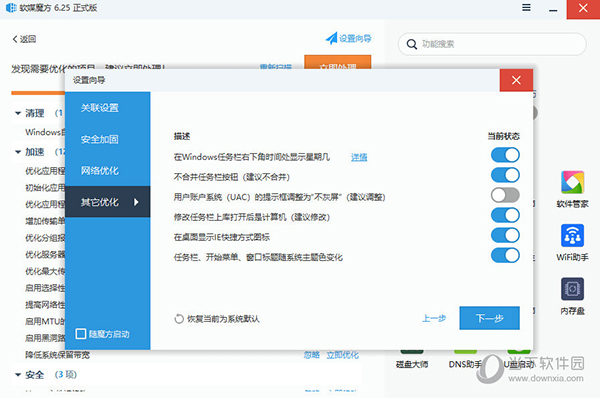The width and height of the screenshot is (600, 398).
Task: Select the 降低系统保留带宽 item
Action: pyautogui.click(x=57, y=355)
